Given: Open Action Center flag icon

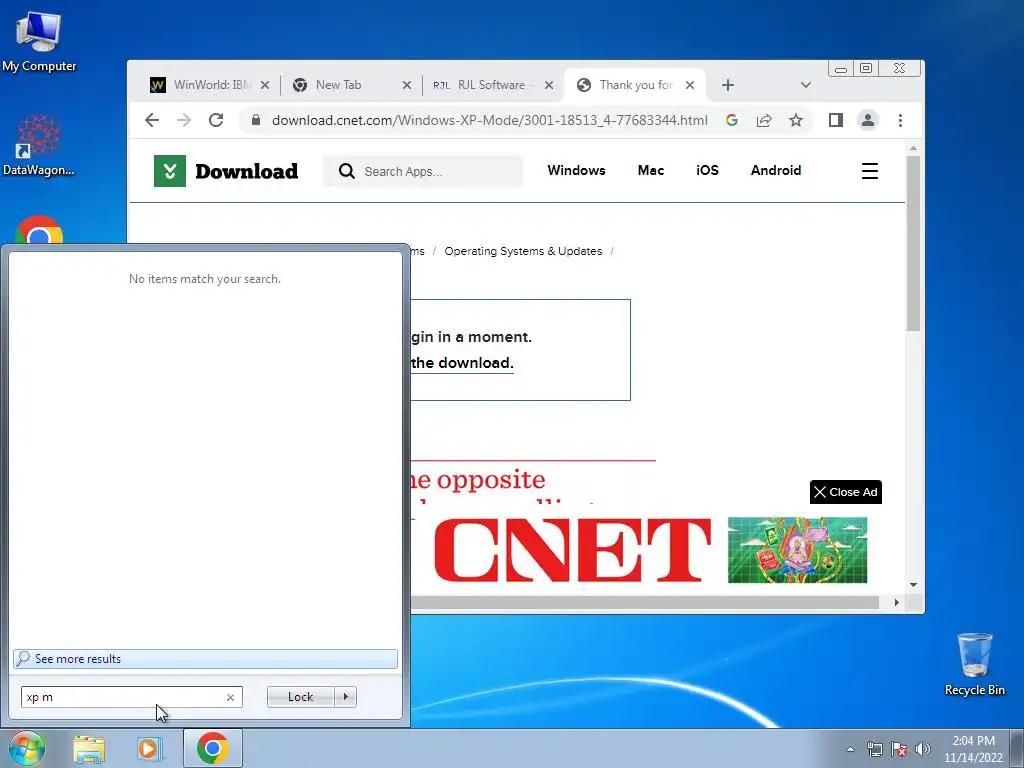Looking at the screenshot, I should (899, 749).
